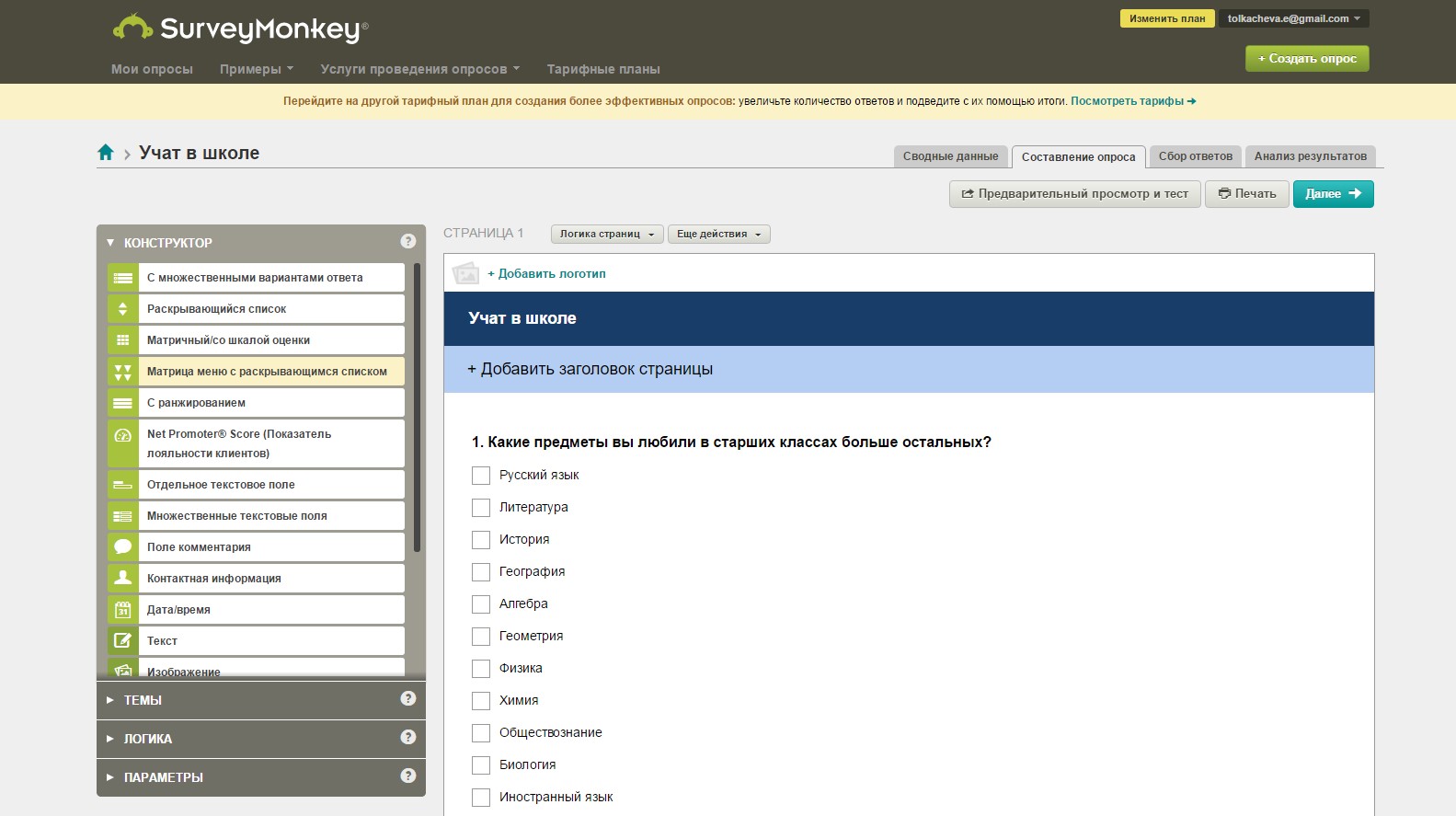The width and height of the screenshot is (1456, 816).
Task: Click the logo placeholder image icon
Action: click(466, 273)
